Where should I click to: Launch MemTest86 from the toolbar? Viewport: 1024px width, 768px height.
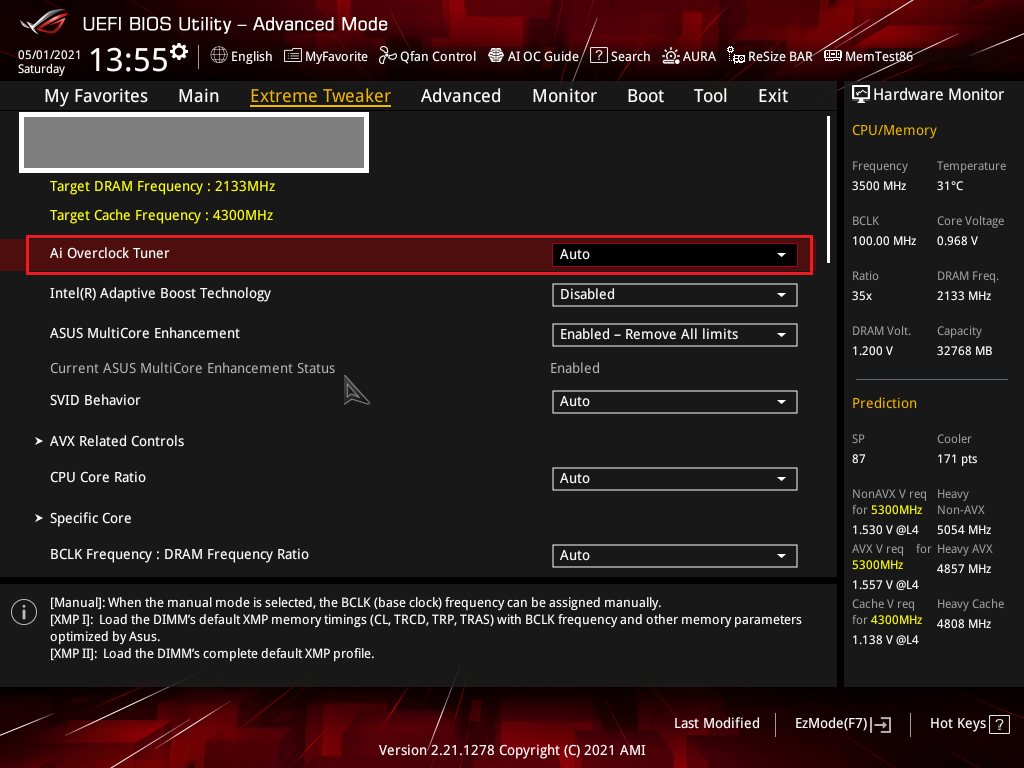coord(869,56)
